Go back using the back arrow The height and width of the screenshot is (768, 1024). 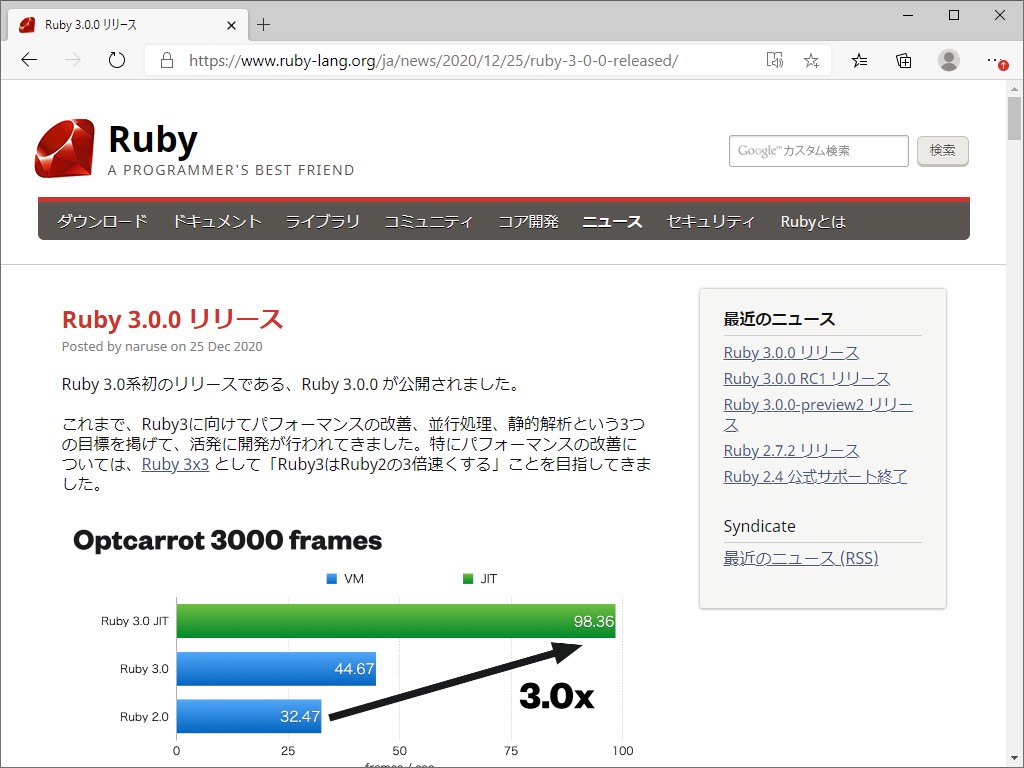pos(28,60)
